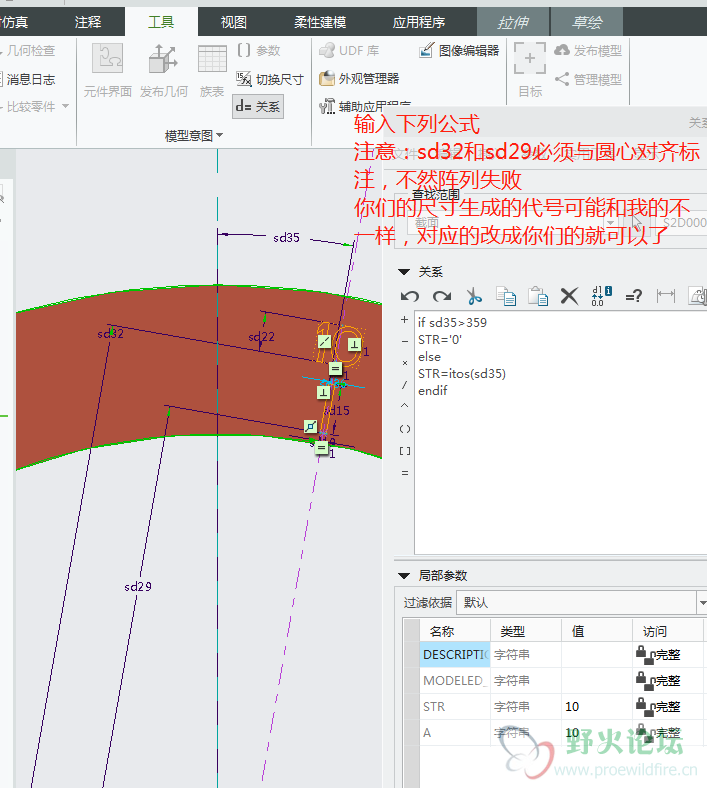
Task: Click the =? evaluate expression icon
Action: click(x=634, y=297)
